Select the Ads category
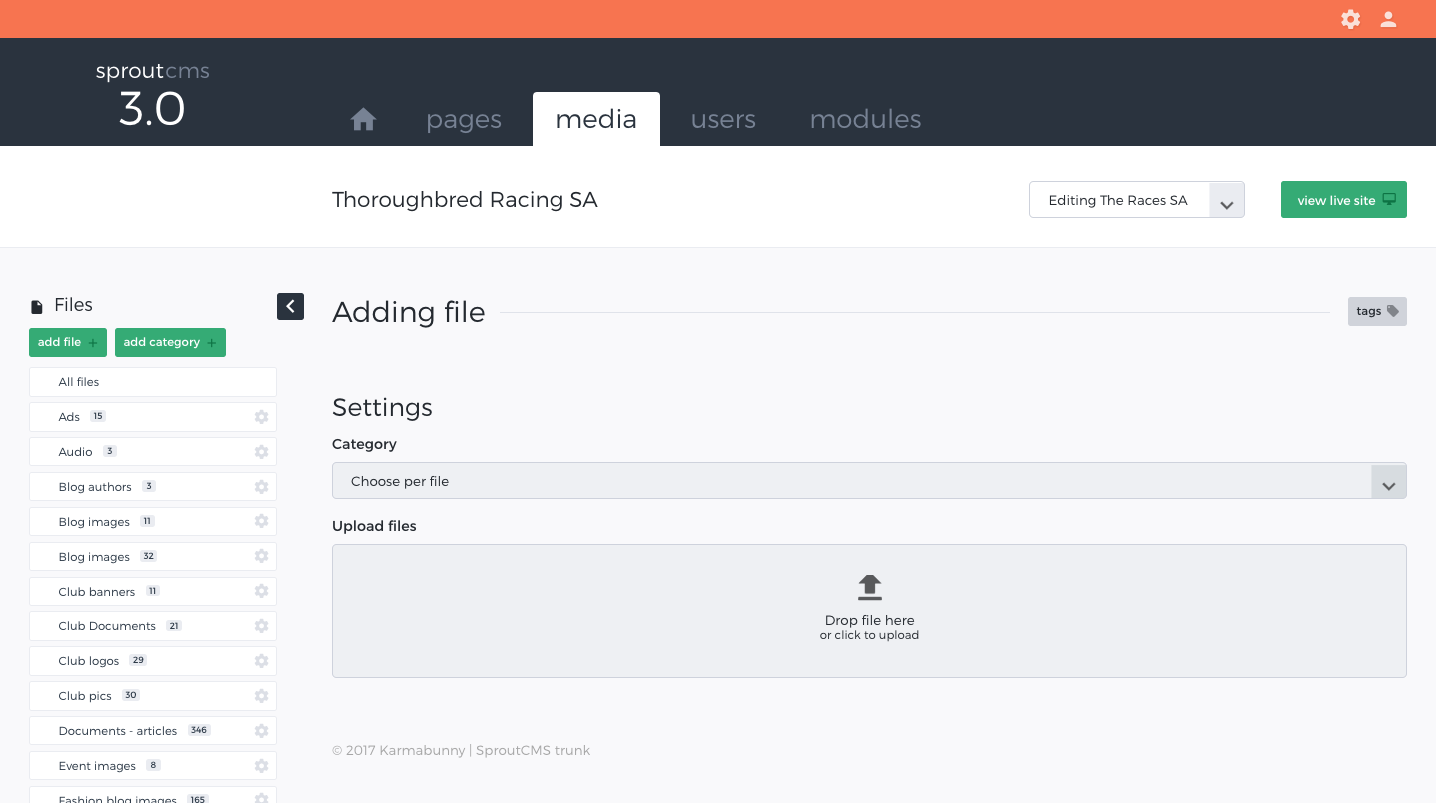Viewport: 1436px width, 803px height. 153,417
